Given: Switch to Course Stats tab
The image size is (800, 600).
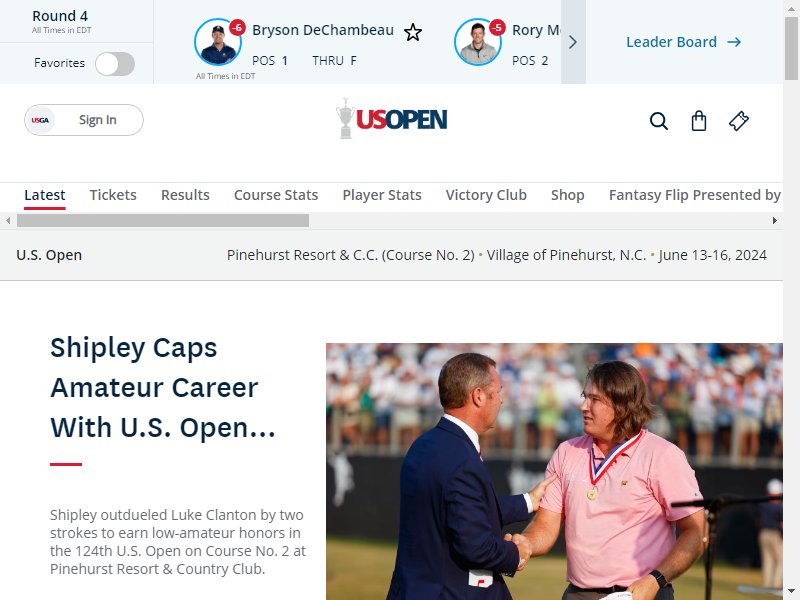Looking at the screenshot, I should click(x=276, y=195).
